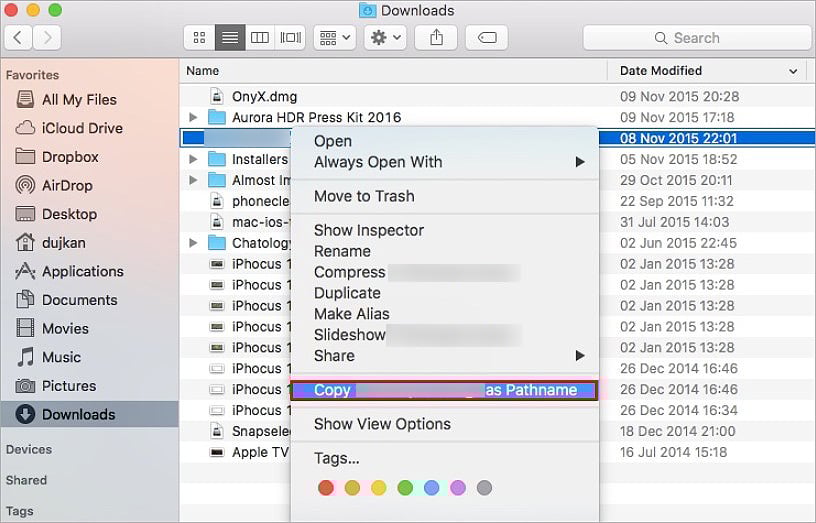Apply the red tag color

point(326,488)
